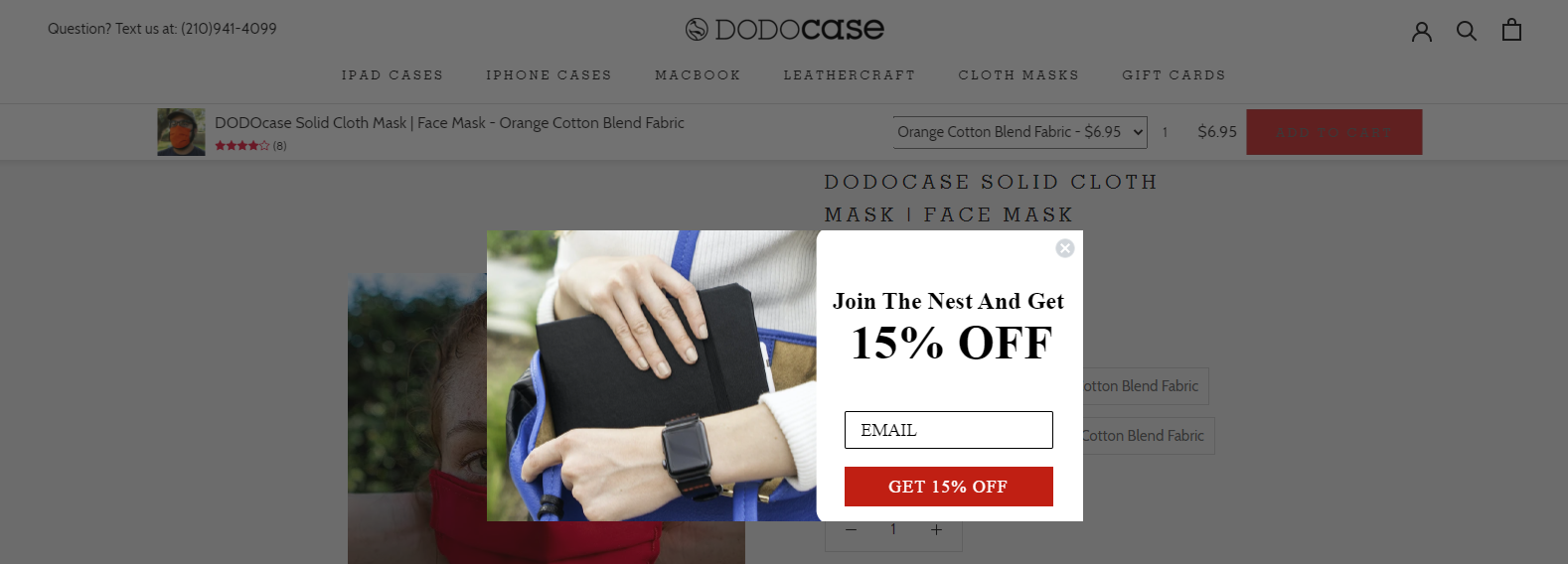Click the star rating reviews
The width and height of the screenshot is (1568, 564).
click(250, 146)
